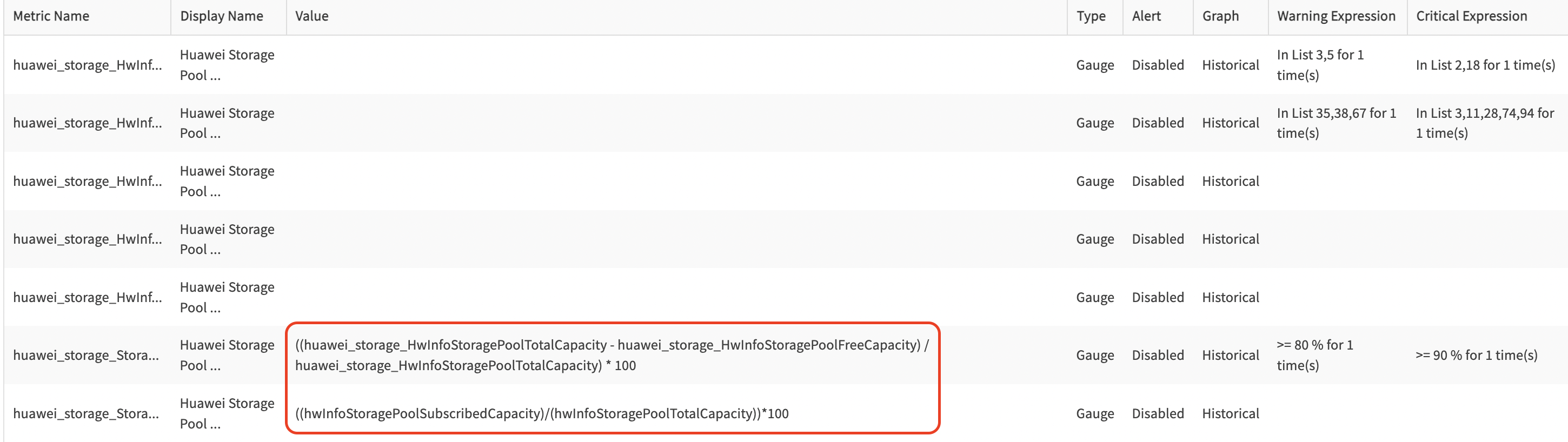Click metric name in the 'In List 35,38,67' row

[x=88, y=123]
